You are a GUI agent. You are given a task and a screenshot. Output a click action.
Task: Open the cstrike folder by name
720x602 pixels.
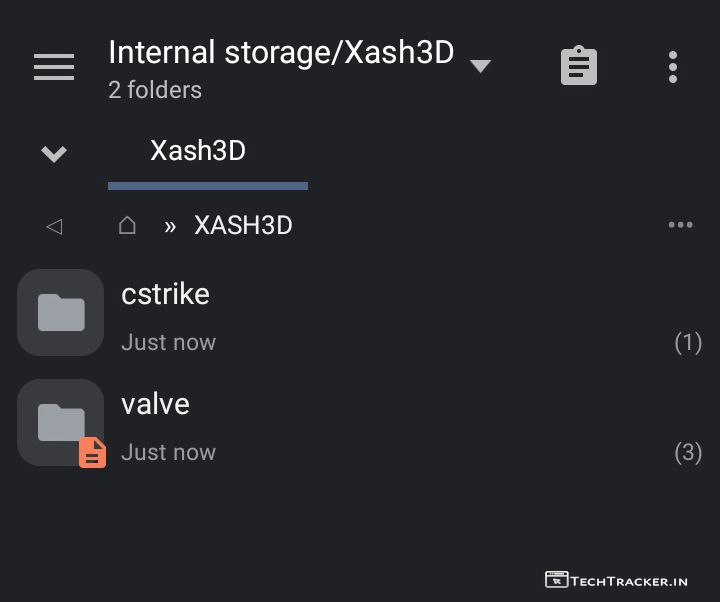tap(165, 294)
